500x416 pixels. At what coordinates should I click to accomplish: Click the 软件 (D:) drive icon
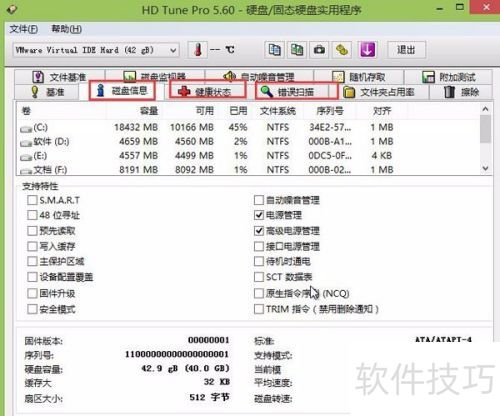(x=26, y=143)
